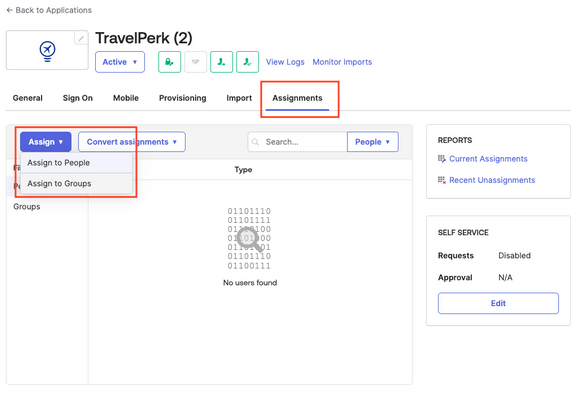Open the People filter dropdown
Screen dimensions: 579x396
click(x=373, y=142)
